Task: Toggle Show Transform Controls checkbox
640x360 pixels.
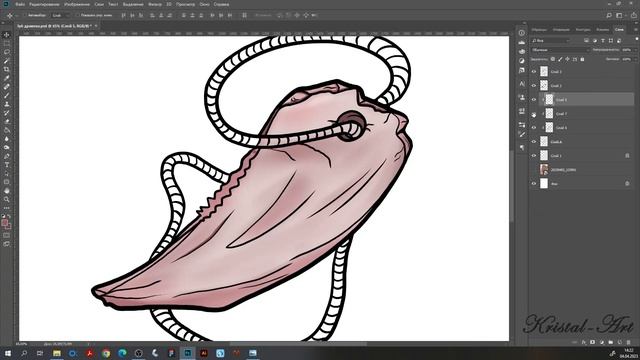Action: click(x=77, y=16)
